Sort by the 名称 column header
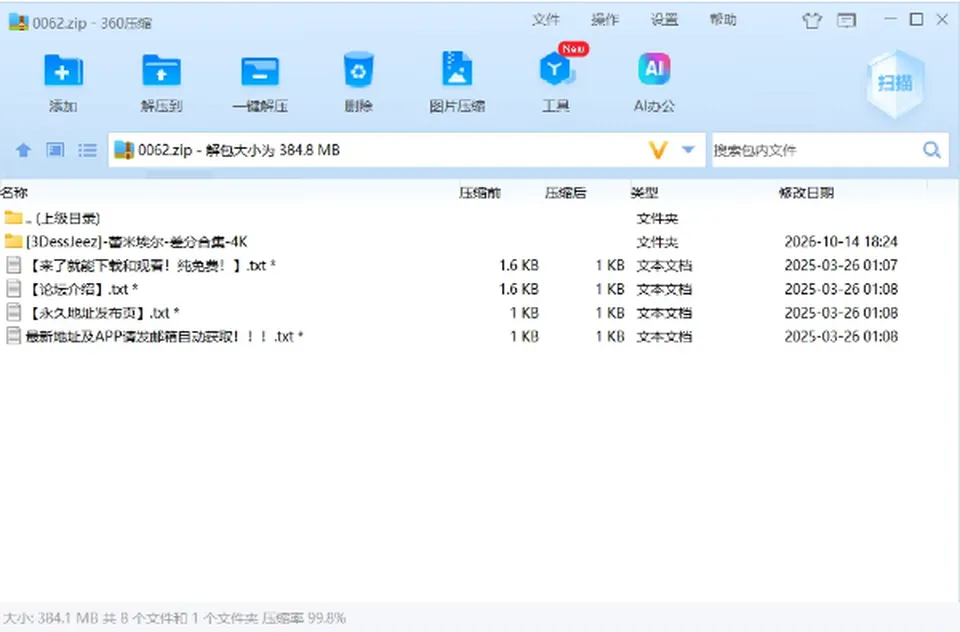 coord(15,193)
